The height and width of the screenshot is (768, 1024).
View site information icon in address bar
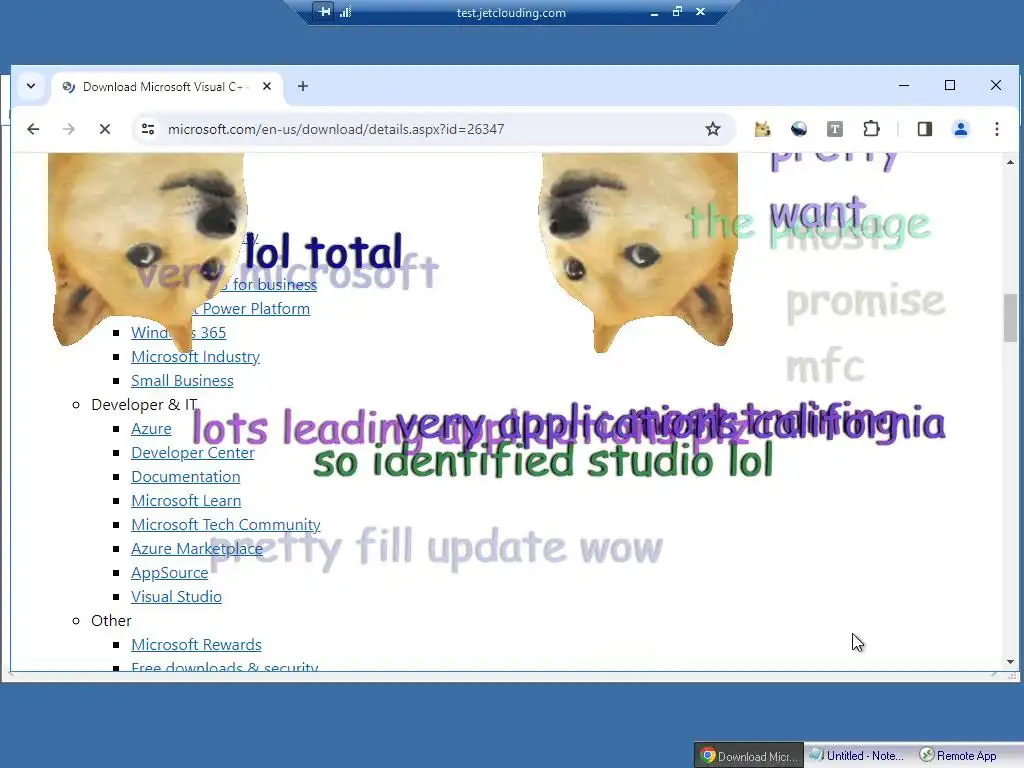[148, 129]
